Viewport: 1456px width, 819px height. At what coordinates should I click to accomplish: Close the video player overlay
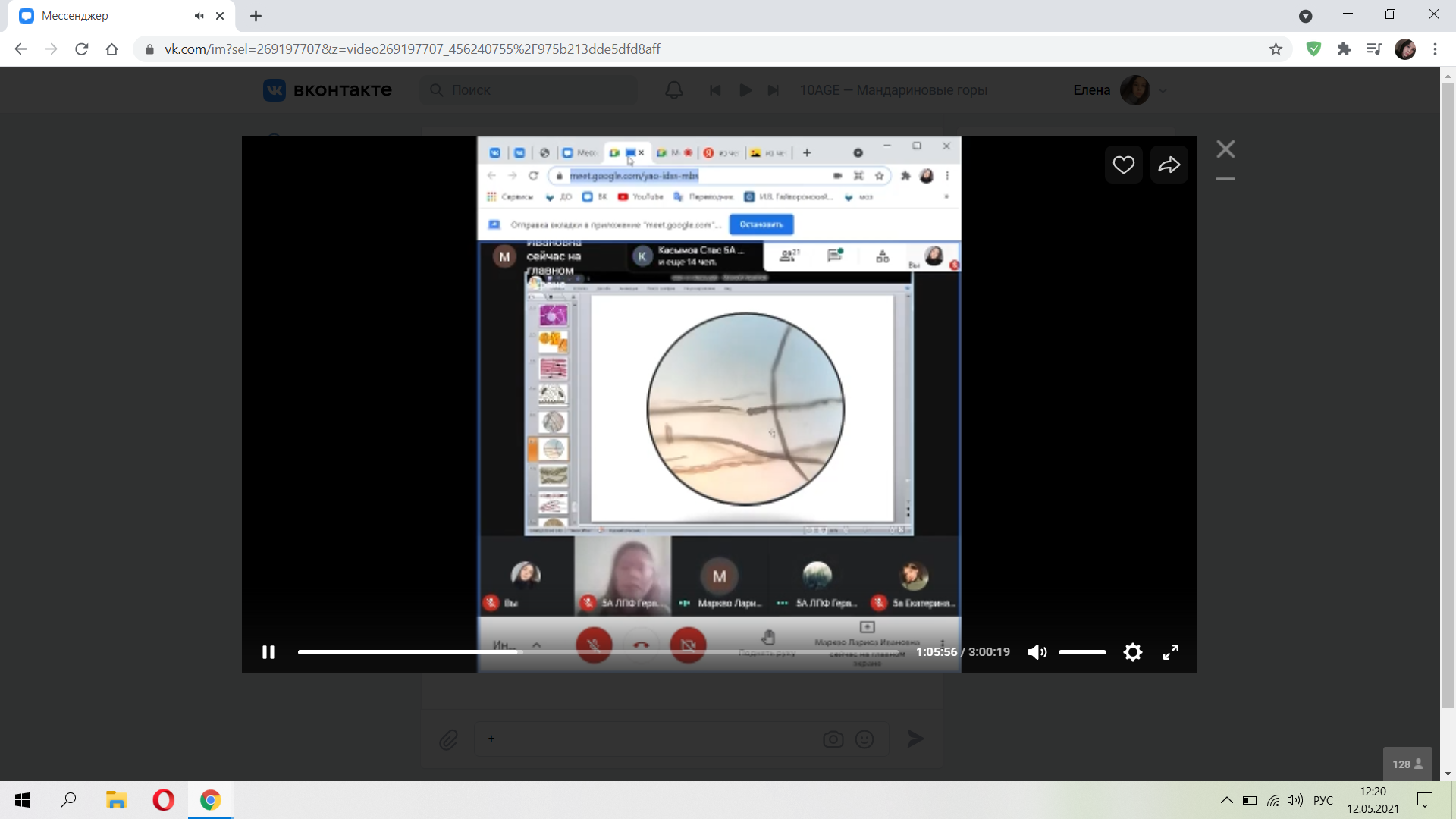tap(1226, 149)
